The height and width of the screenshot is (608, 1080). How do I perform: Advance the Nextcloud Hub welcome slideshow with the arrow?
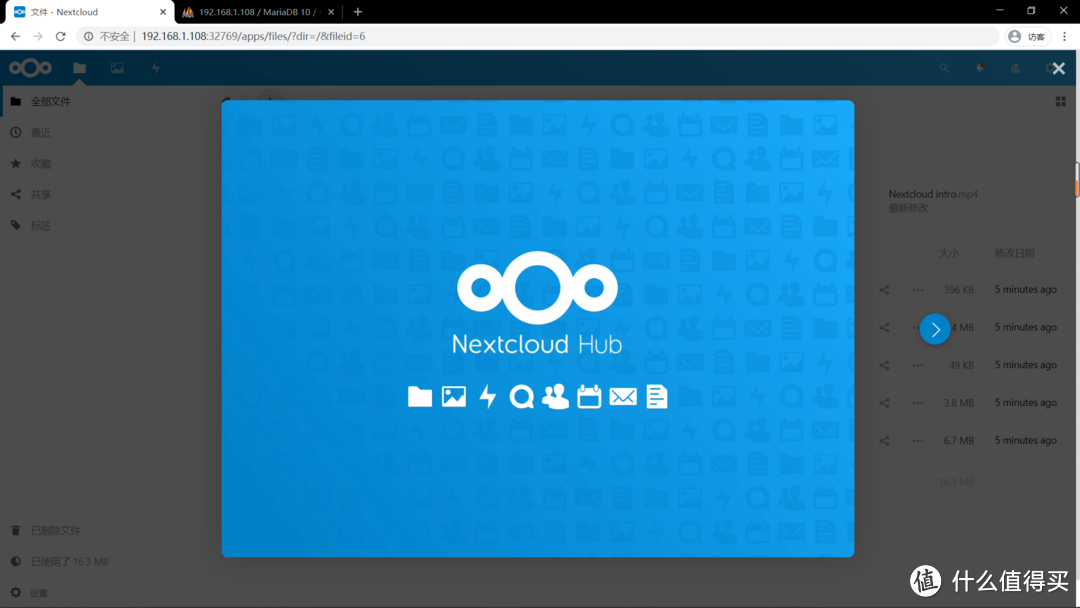(934, 328)
